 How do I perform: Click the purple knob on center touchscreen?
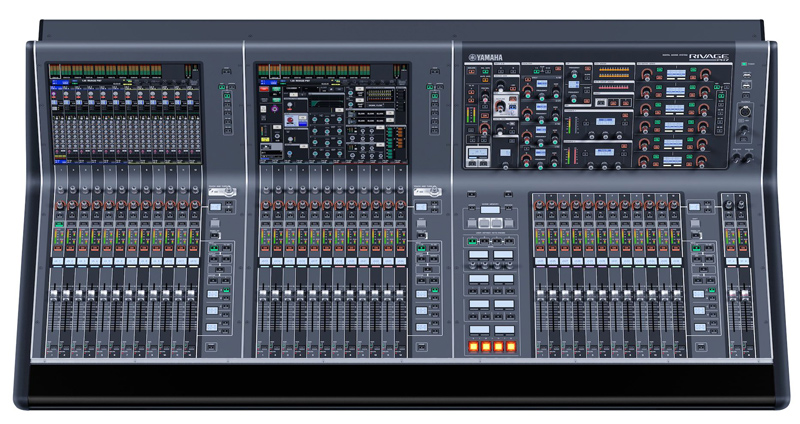click(275, 110)
